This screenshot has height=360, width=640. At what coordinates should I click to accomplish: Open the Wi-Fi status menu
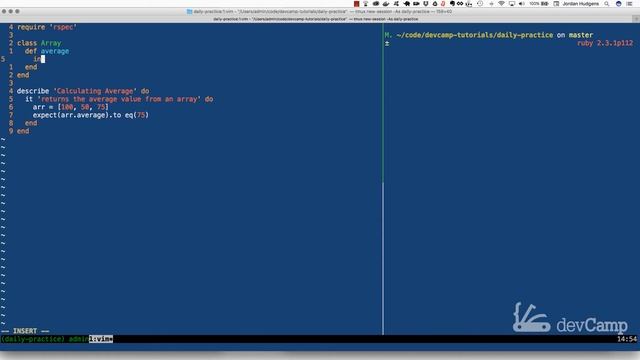pos(502,4)
